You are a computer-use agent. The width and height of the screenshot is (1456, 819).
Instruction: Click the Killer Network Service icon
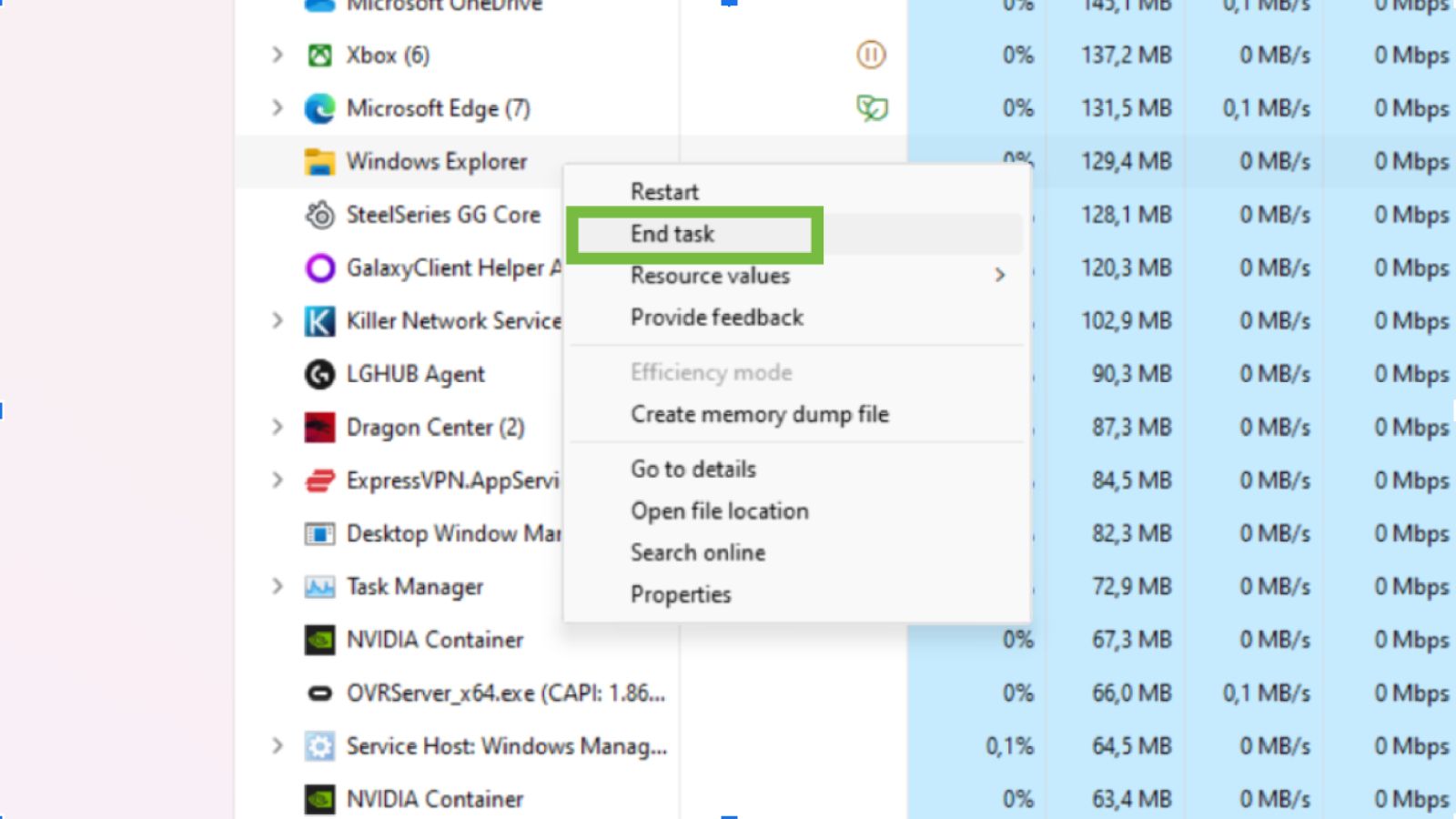[319, 320]
